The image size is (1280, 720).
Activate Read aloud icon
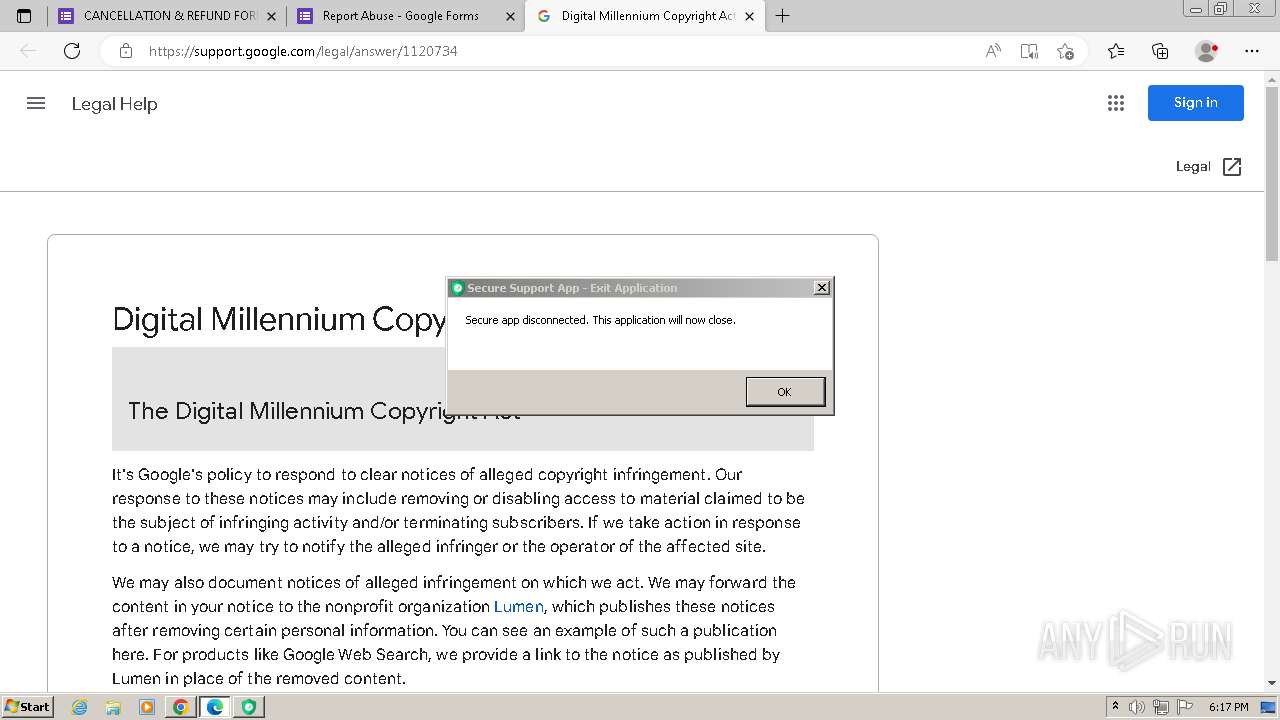click(x=993, y=51)
